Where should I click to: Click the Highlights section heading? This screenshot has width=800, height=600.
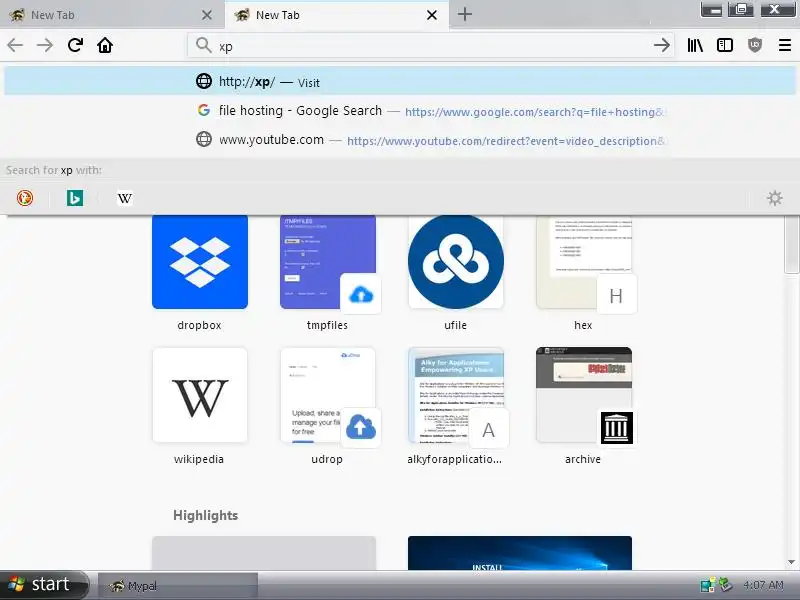(x=206, y=515)
